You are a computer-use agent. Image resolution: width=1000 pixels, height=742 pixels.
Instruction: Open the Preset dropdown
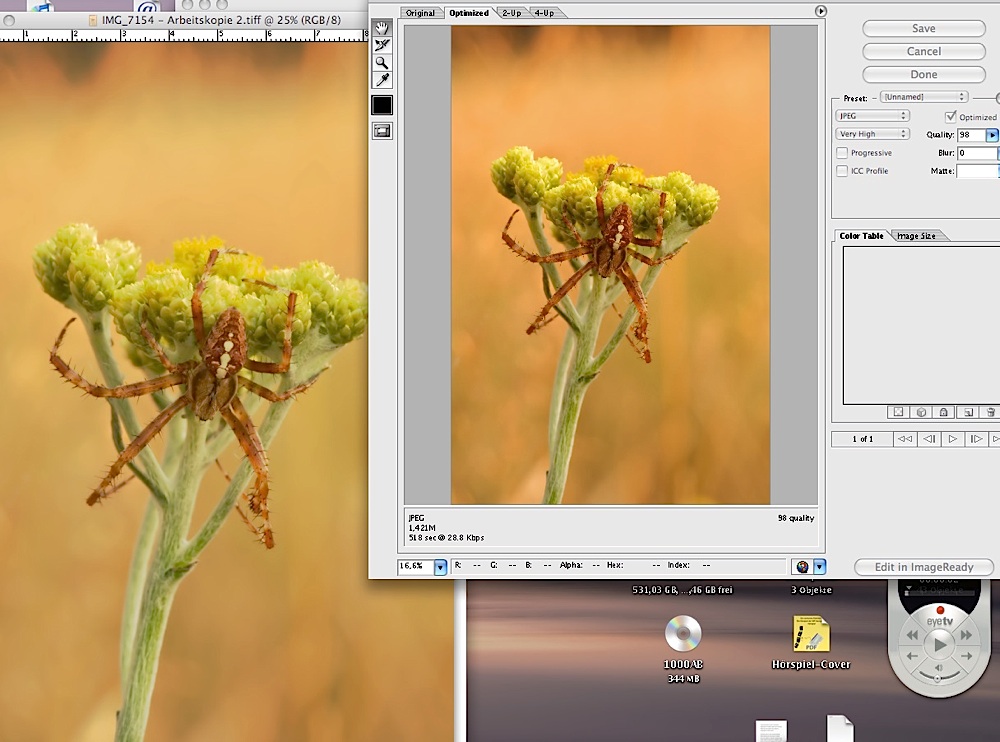924,97
